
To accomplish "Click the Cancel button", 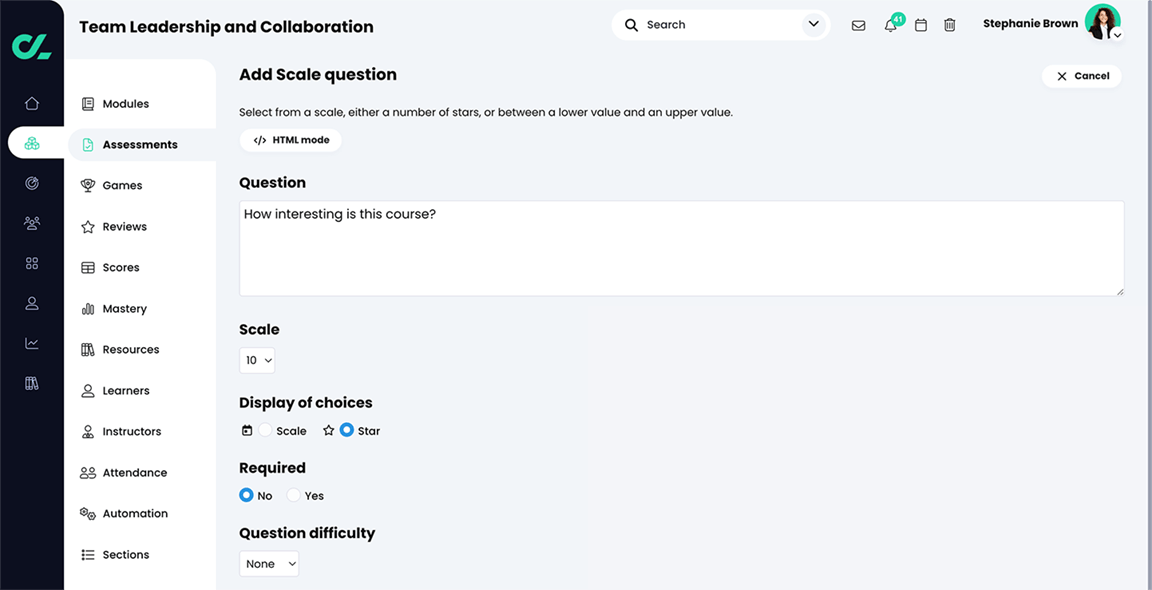I will point(1082,76).
